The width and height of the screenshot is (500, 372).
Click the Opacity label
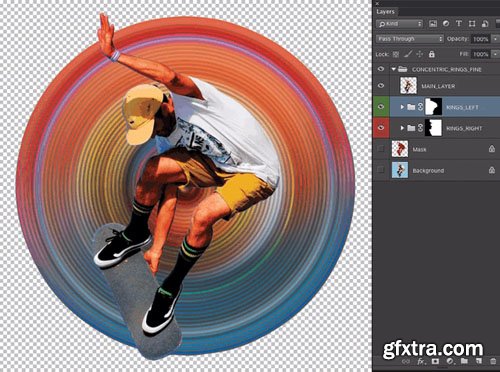point(458,39)
